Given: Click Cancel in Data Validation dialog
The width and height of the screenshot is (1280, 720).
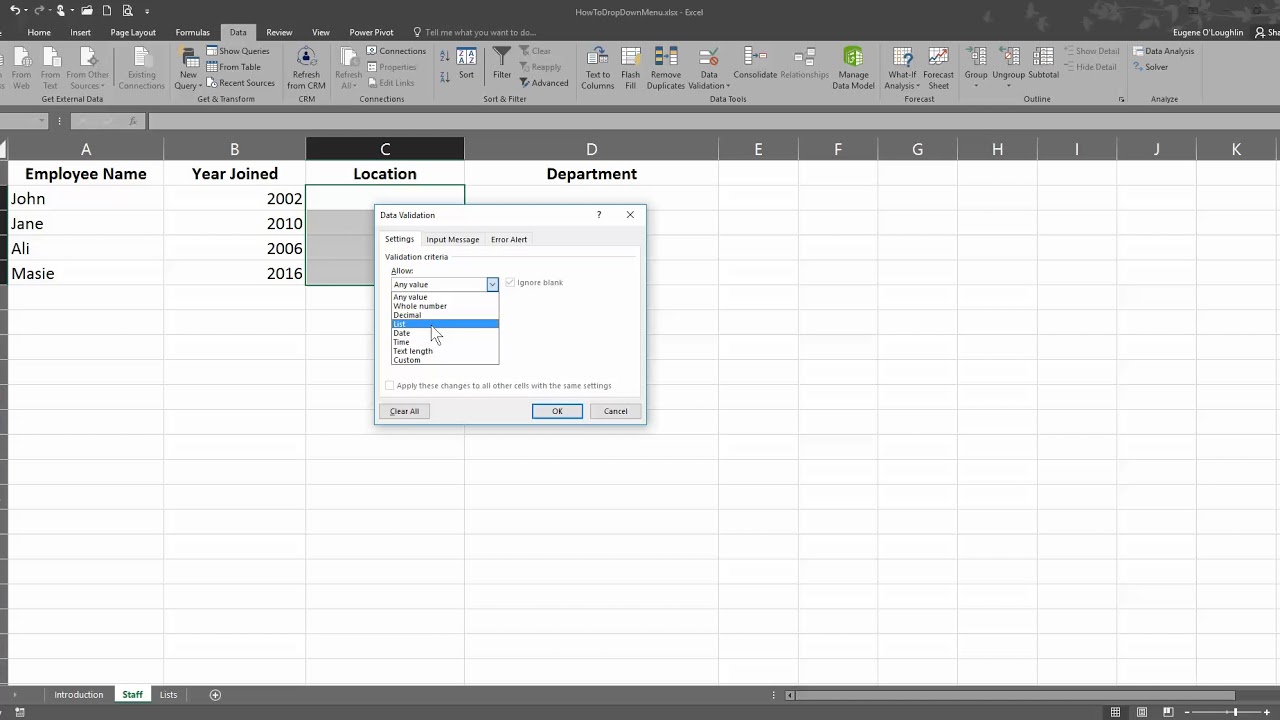Looking at the screenshot, I should tap(615, 411).
